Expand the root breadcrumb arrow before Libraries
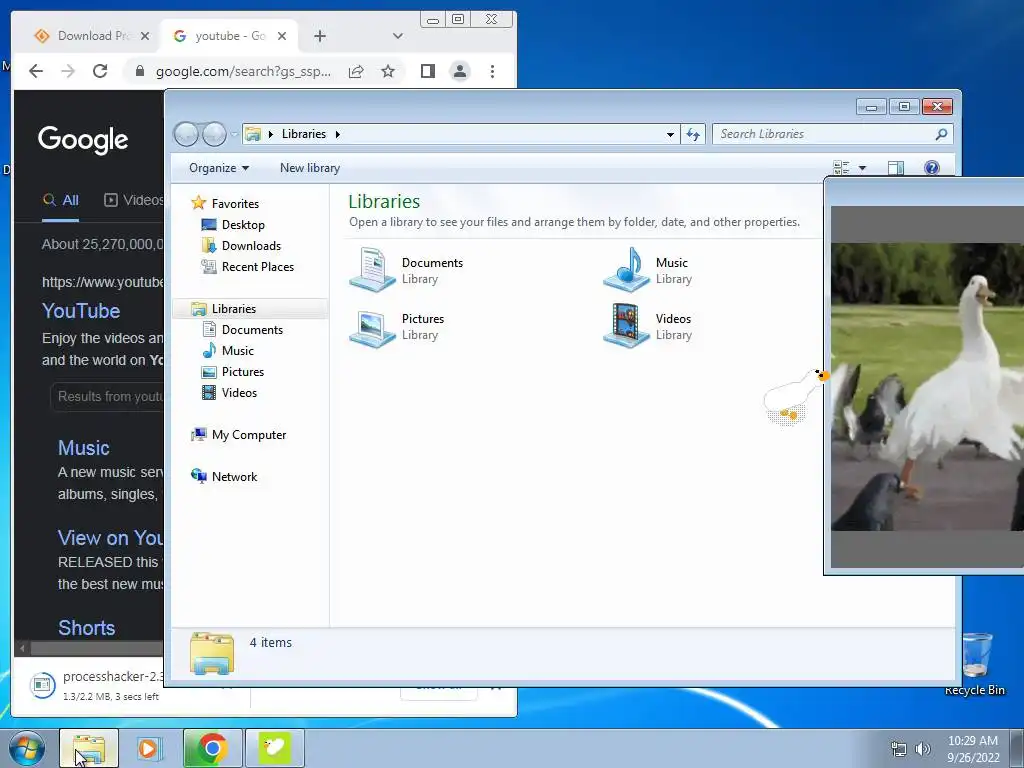The width and height of the screenshot is (1024, 768). point(270,135)
